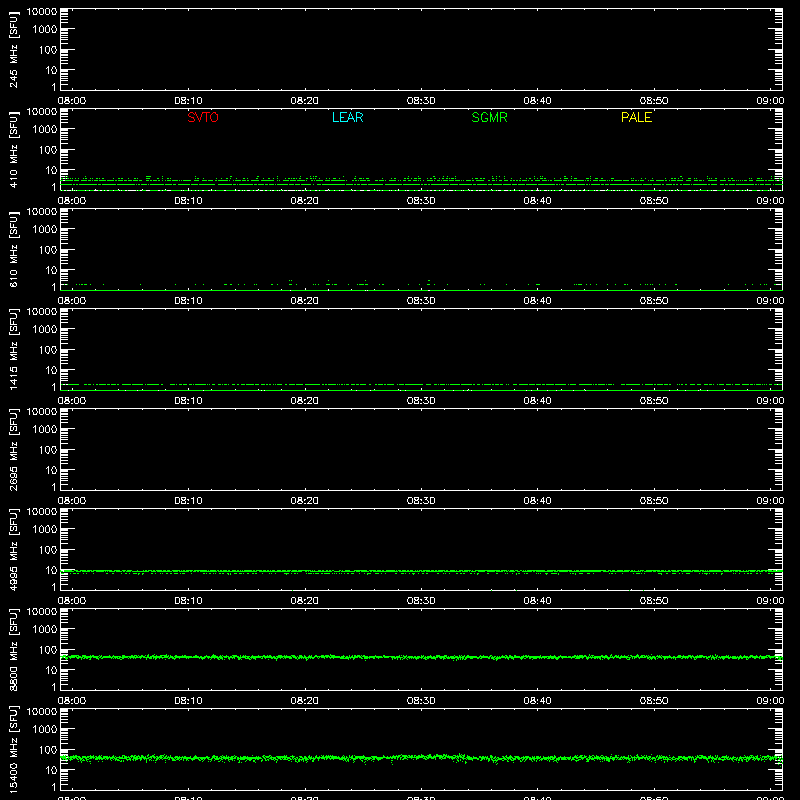Click the cyan LEAR station label
Viewport: 800px width, 800px height.
click(x=347, y=117)
